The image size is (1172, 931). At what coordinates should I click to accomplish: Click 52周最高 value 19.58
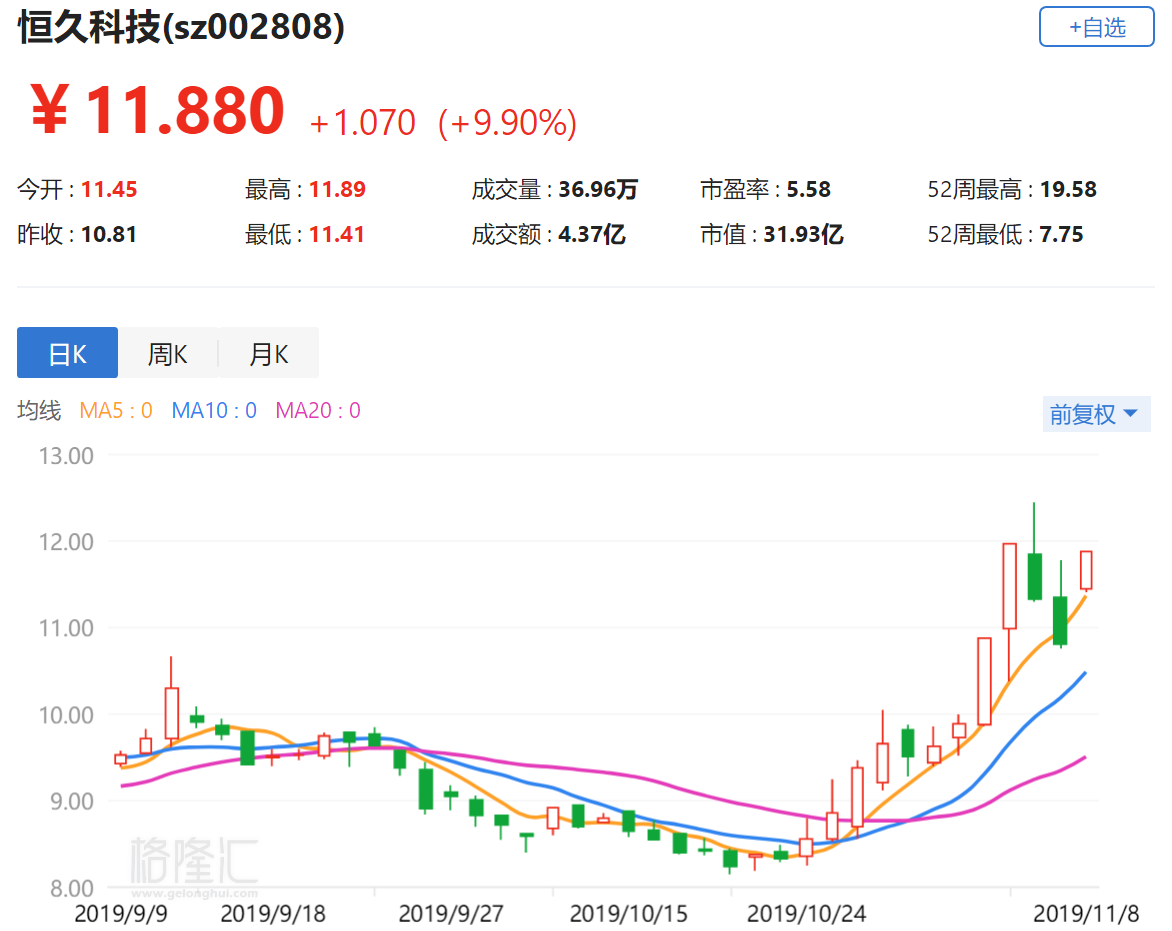1069,189
